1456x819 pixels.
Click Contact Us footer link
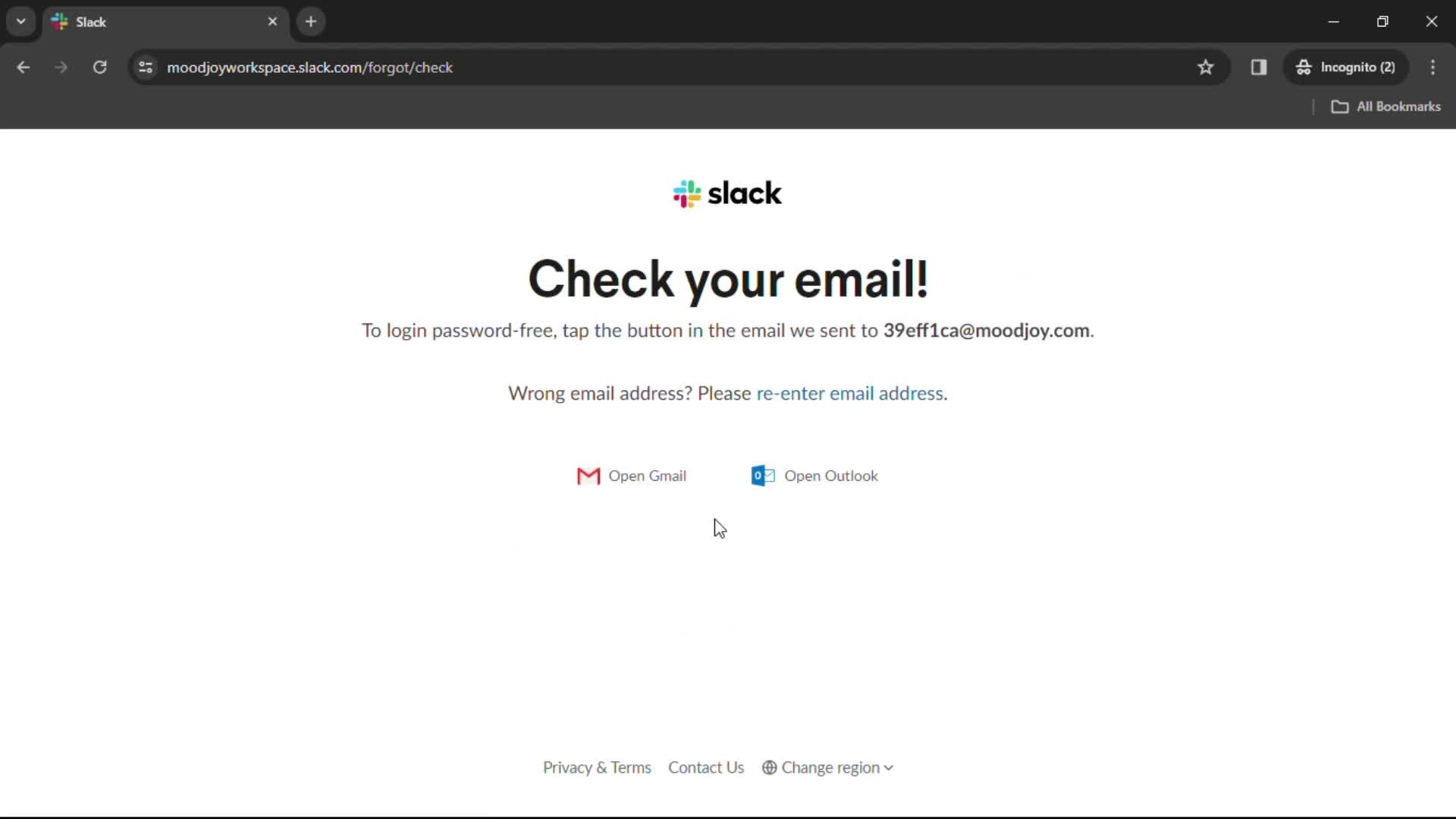point(706,767)
